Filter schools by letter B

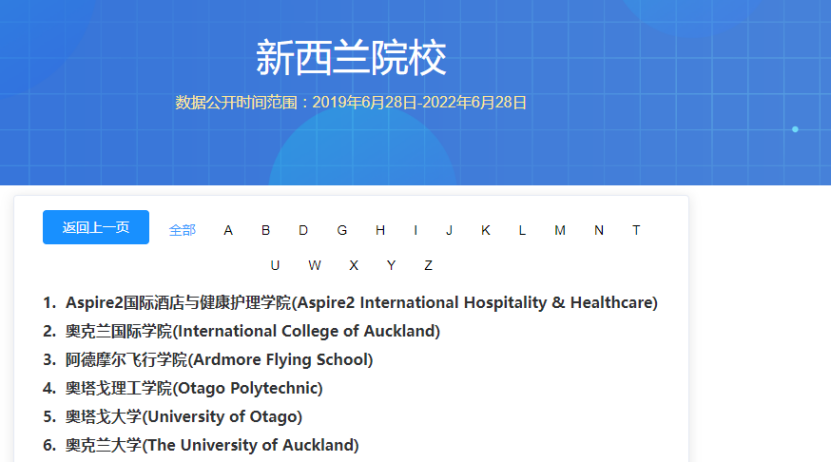click(266, 230)
